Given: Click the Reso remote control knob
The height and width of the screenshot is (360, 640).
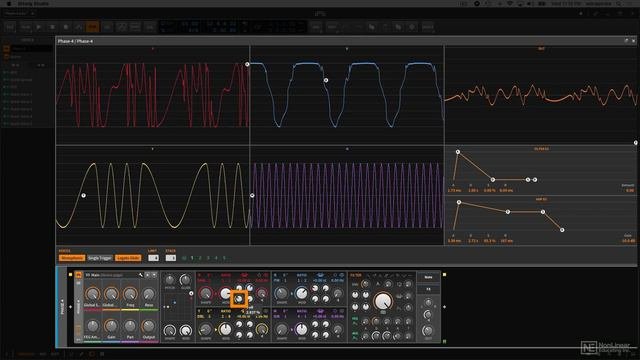Looking at the screenshot, I should point(149,294).
